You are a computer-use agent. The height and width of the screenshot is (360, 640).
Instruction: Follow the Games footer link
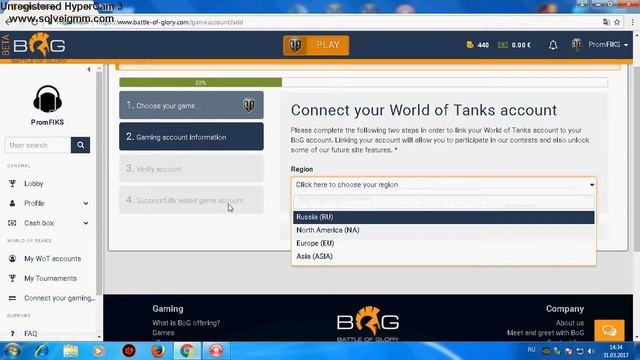click(x=163, y=333)
